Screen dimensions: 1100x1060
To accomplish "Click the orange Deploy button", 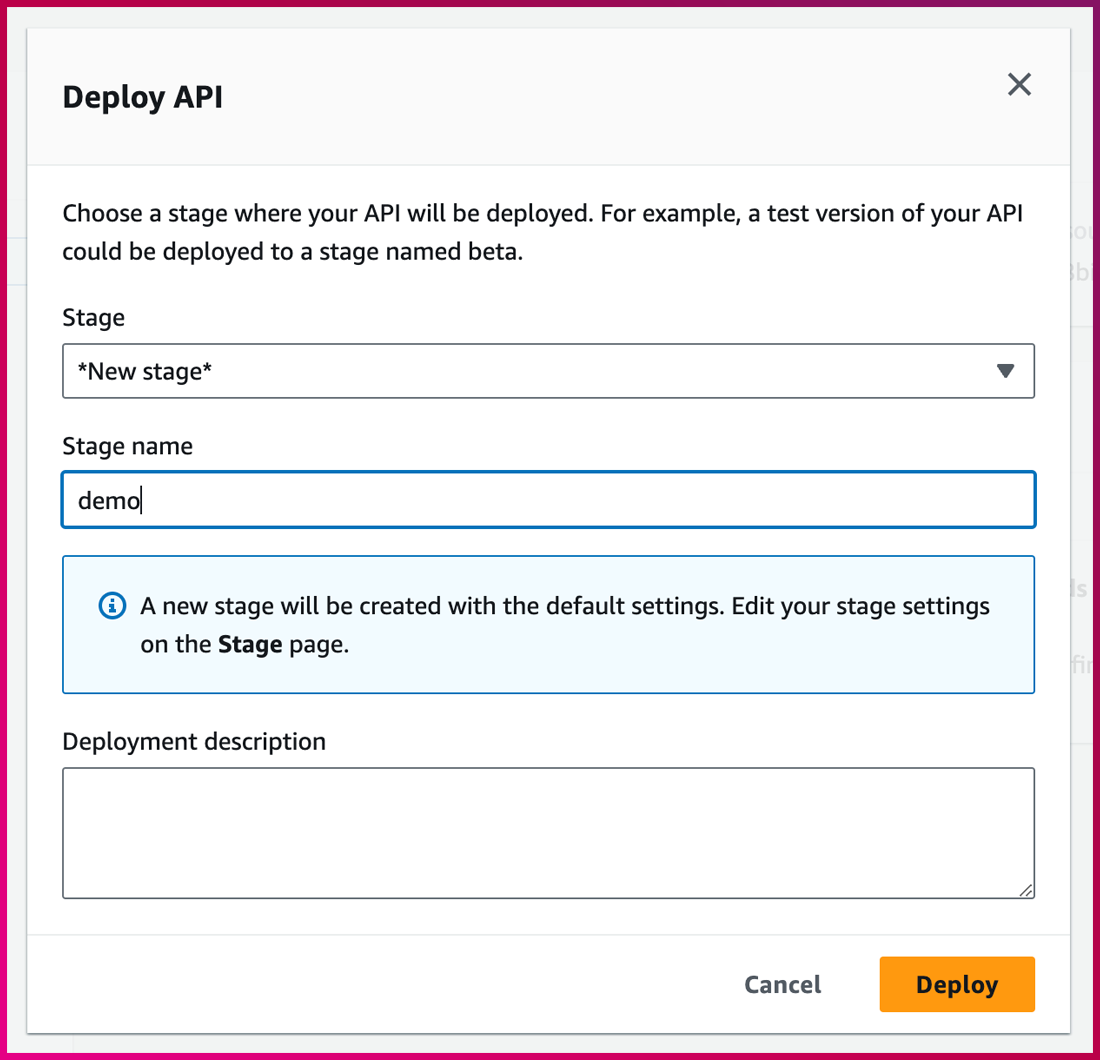I will click(x=957, y=985).
